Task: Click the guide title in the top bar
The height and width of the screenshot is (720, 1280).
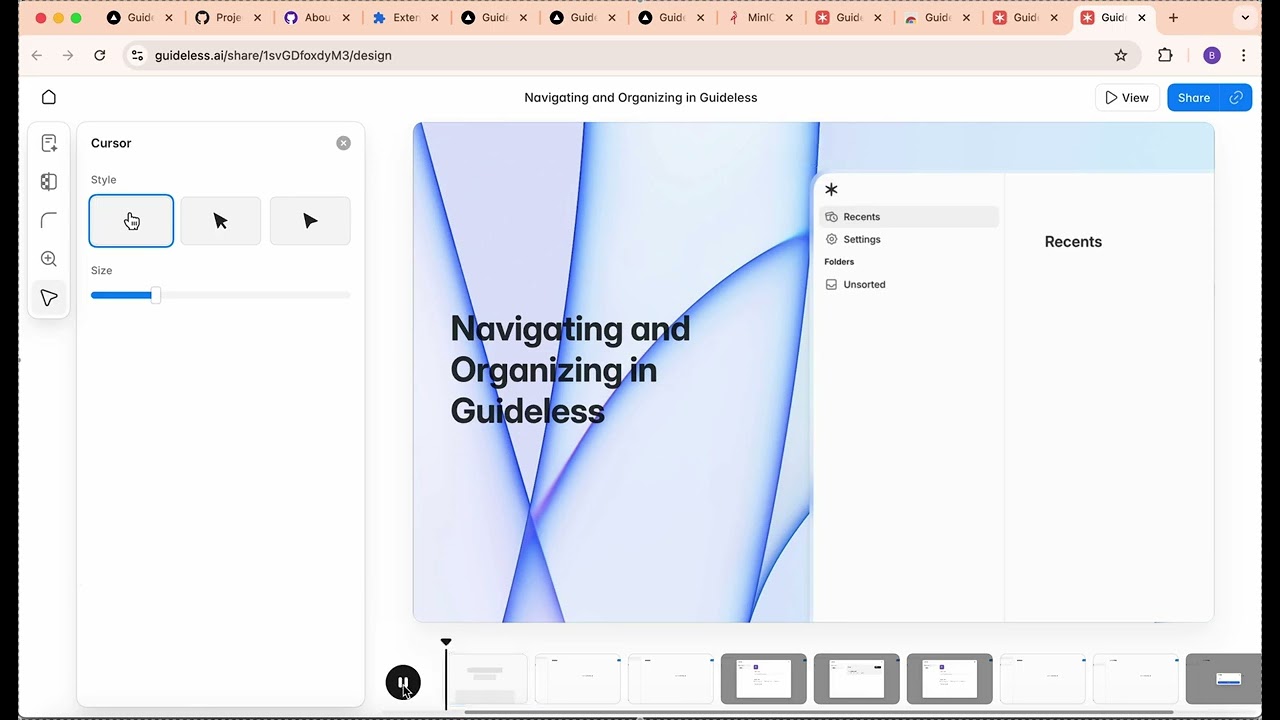Action: tap(641, 97)
